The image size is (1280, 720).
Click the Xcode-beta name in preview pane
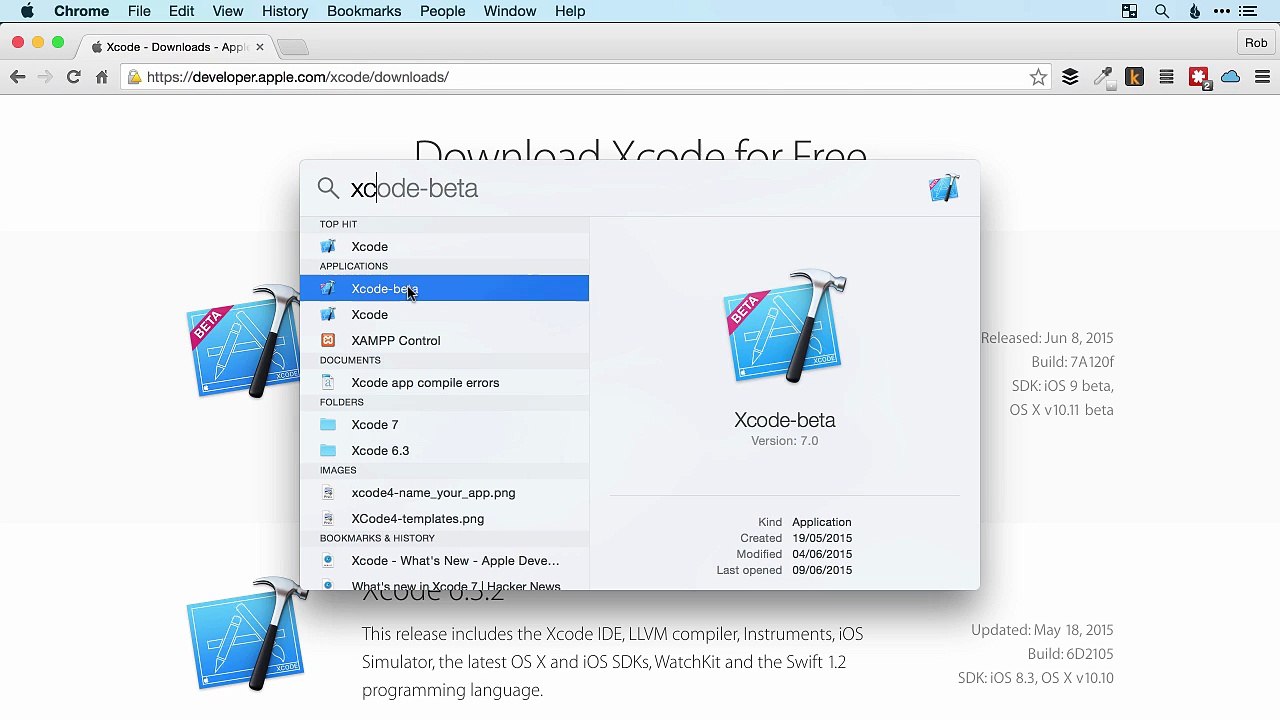click(x=785, y=420)
